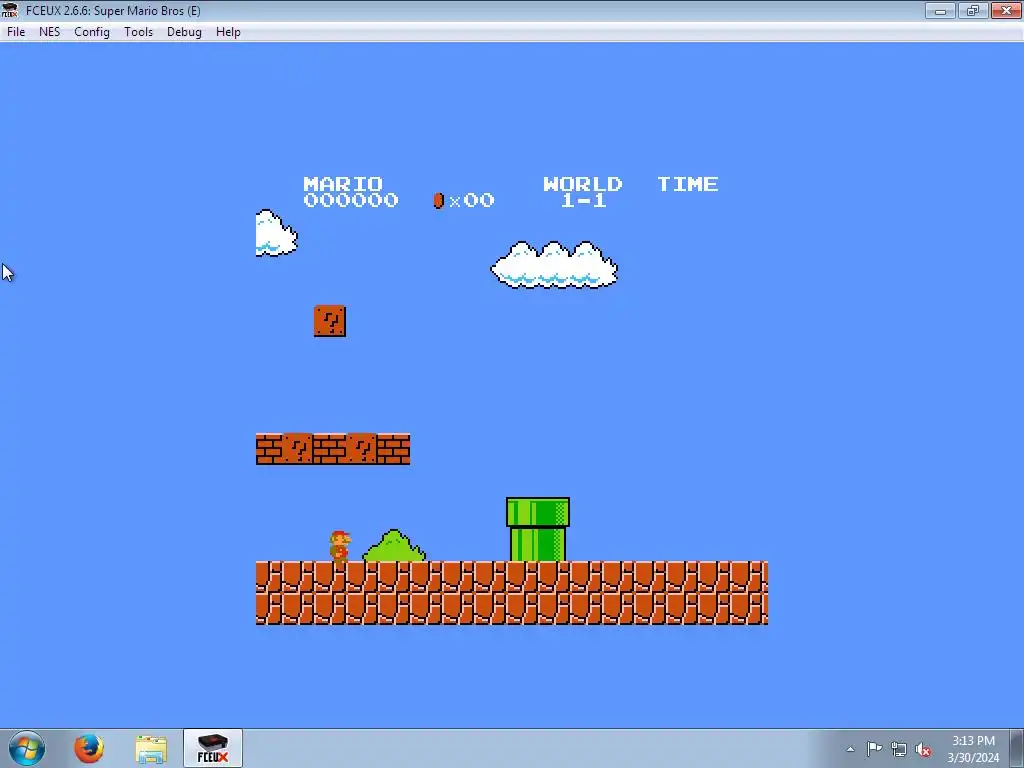The width and height of the screenshot is (1024, 768).
Task: Click the coin icon in the HUD
Action: click(438, 200)
